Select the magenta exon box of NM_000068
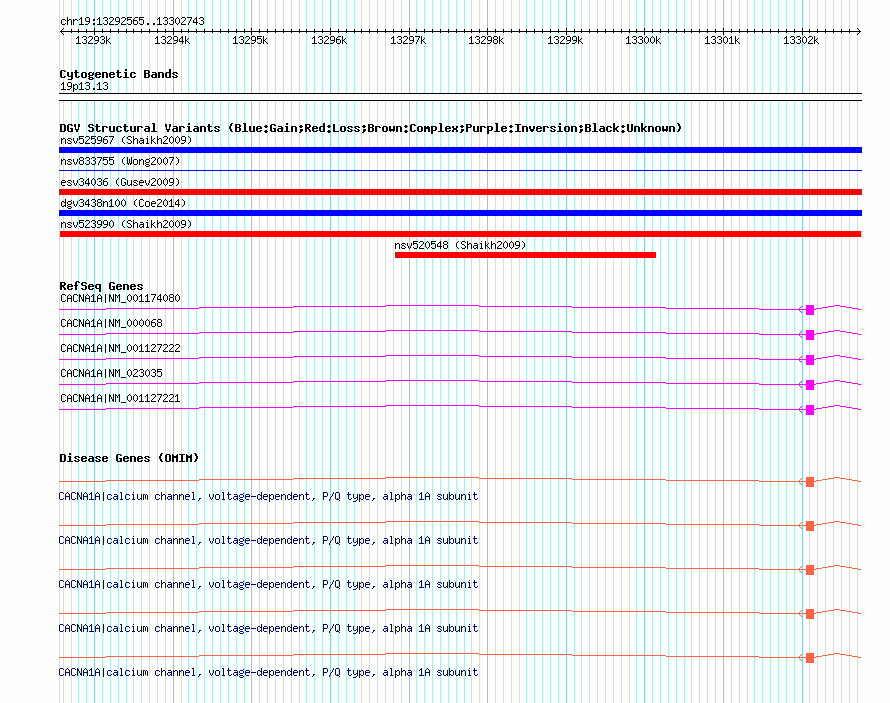This screenshot has width=890, height=703. pyautogui.click(x=810, y=335)
